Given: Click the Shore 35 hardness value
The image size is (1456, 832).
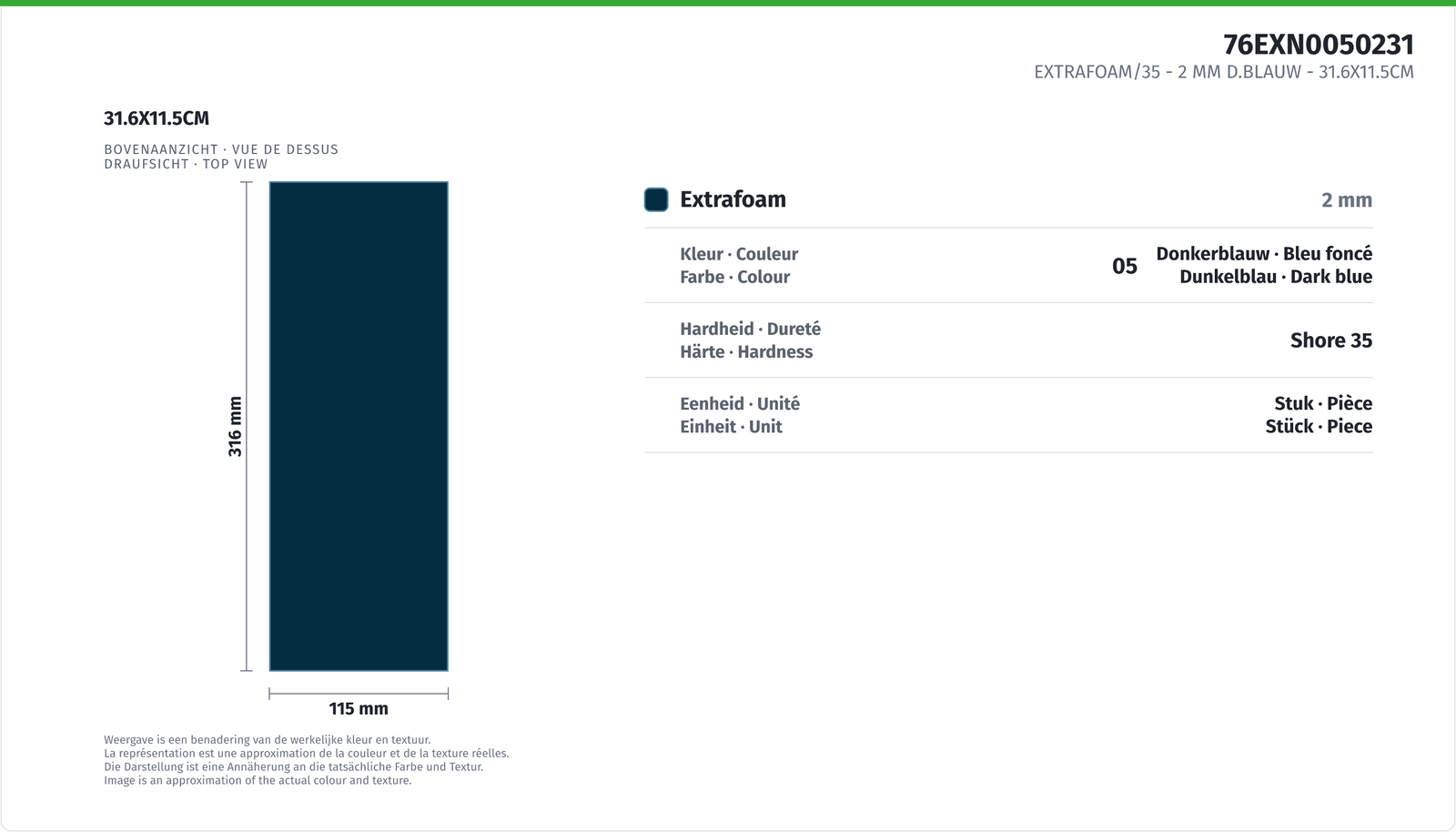Looking at the screenshot, I should 1331,340.
